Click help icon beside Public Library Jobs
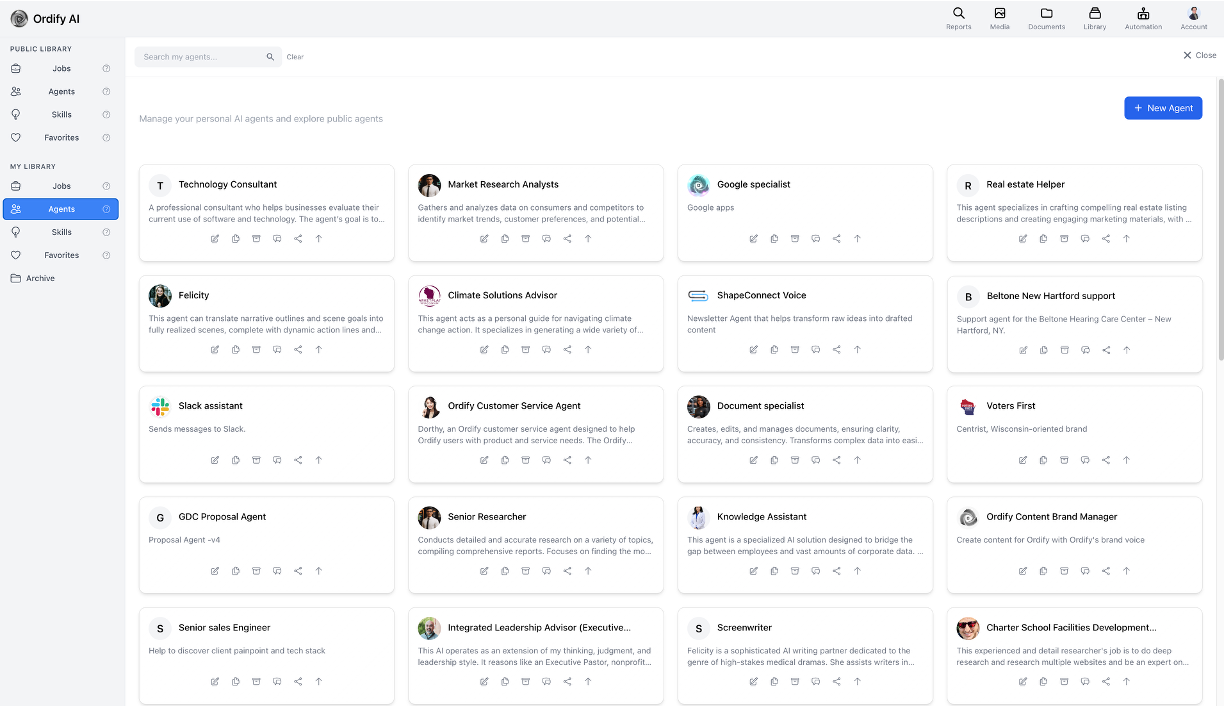The image size is (1224, 706). click(106, 69)
